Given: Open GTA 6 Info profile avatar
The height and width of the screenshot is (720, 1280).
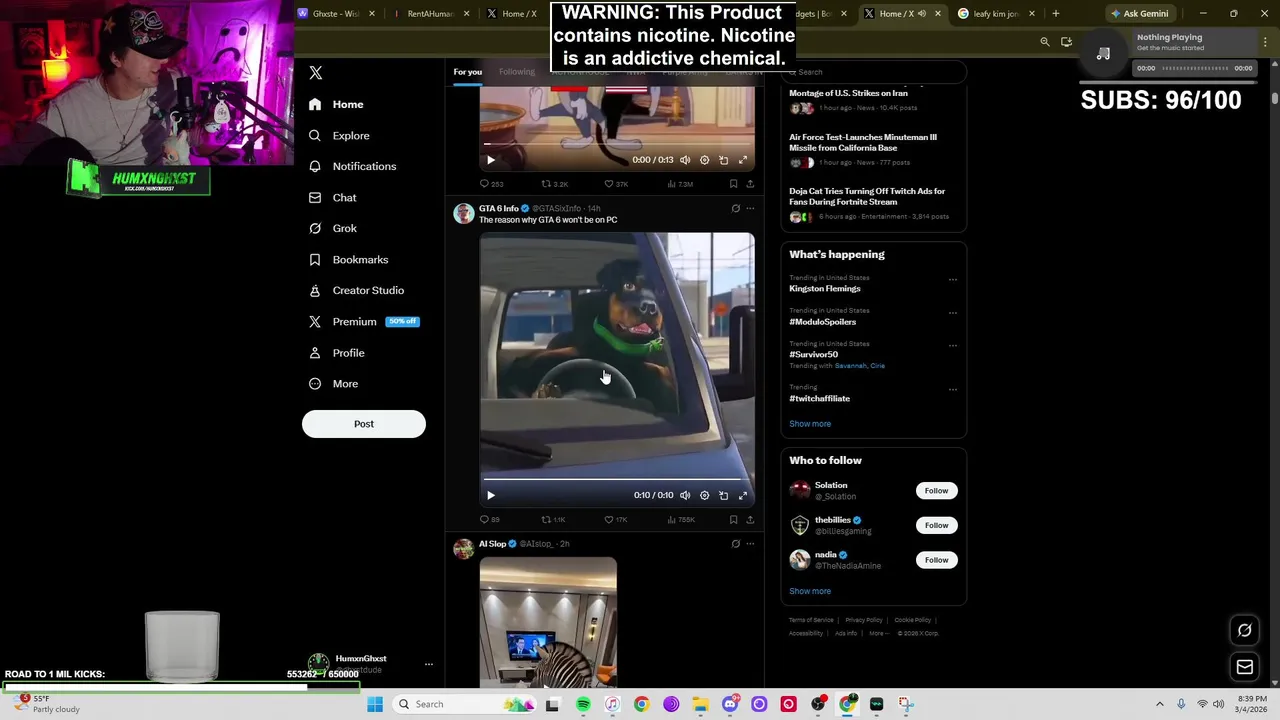Looking at the screenshot, I should pos(464,213).
